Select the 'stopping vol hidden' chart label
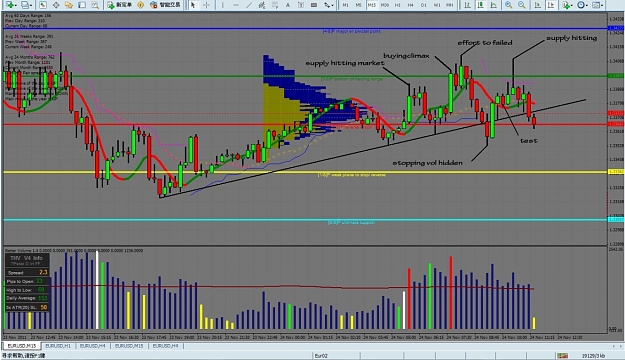Screen dimensions: 625x360 click(x=428, y=163)
